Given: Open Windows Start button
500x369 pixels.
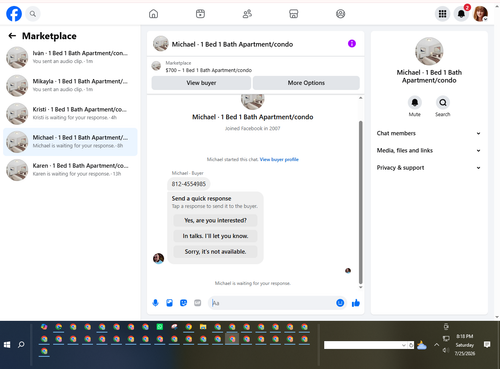Looking at the screenshot, I should [x=7, y=345].
